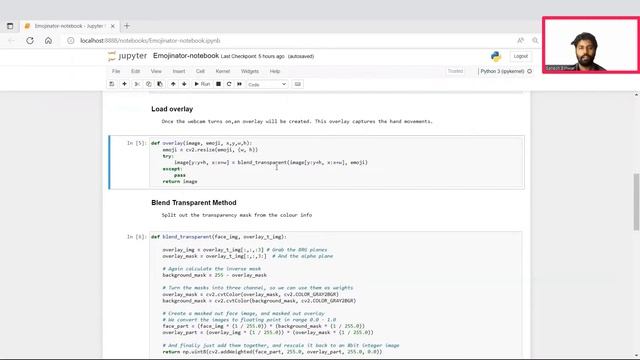This screenshot has height=360, width=640.
Task: Click the Load overlay heading
Action: [172, 109]
